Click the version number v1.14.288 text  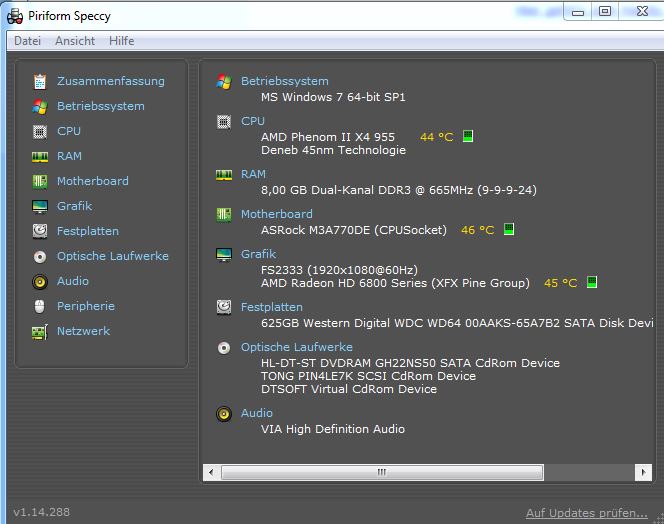[42, 512]
